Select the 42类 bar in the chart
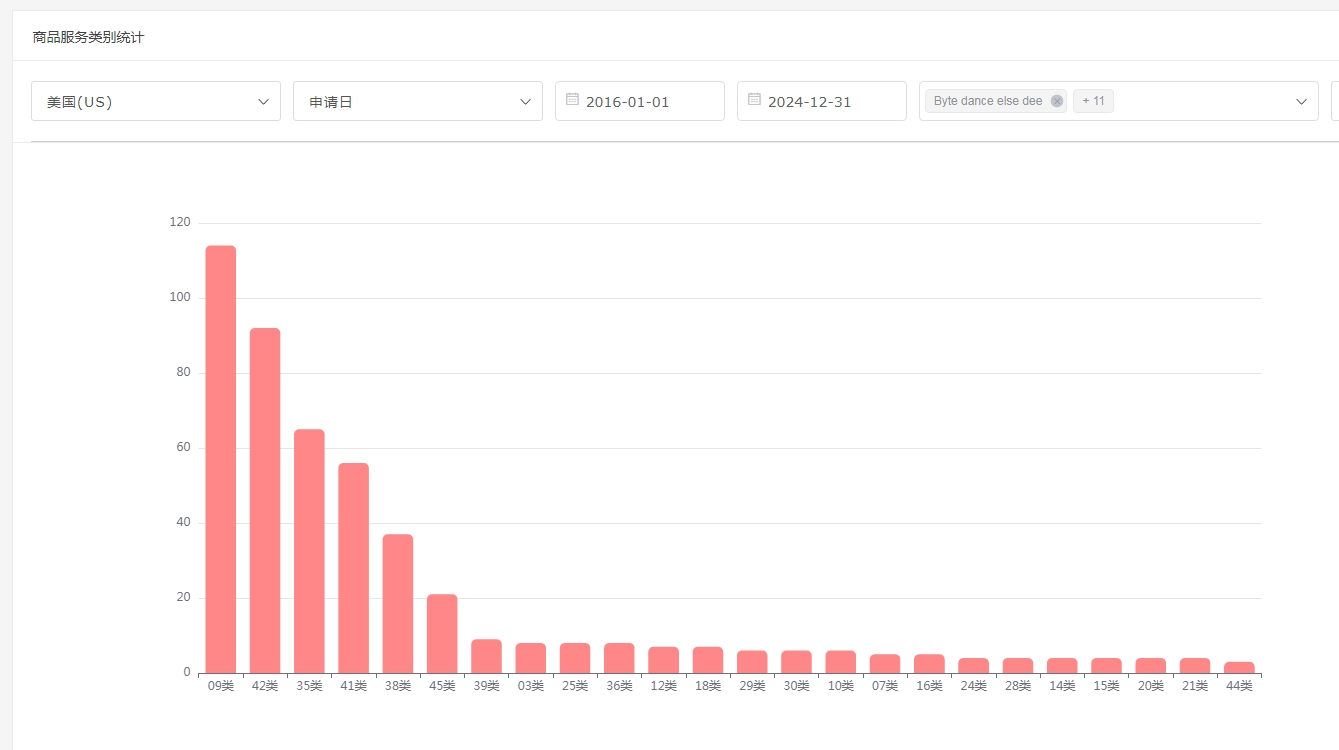The width and height of the screenshot is (1339, 750). [x=265, y=500]
